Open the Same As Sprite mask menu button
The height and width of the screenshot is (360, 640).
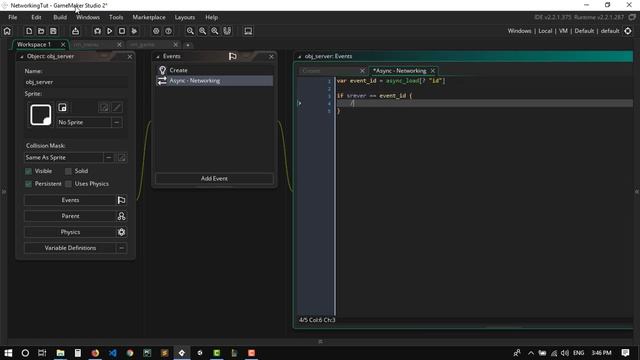pyautogui.click(x=109, y=158)
